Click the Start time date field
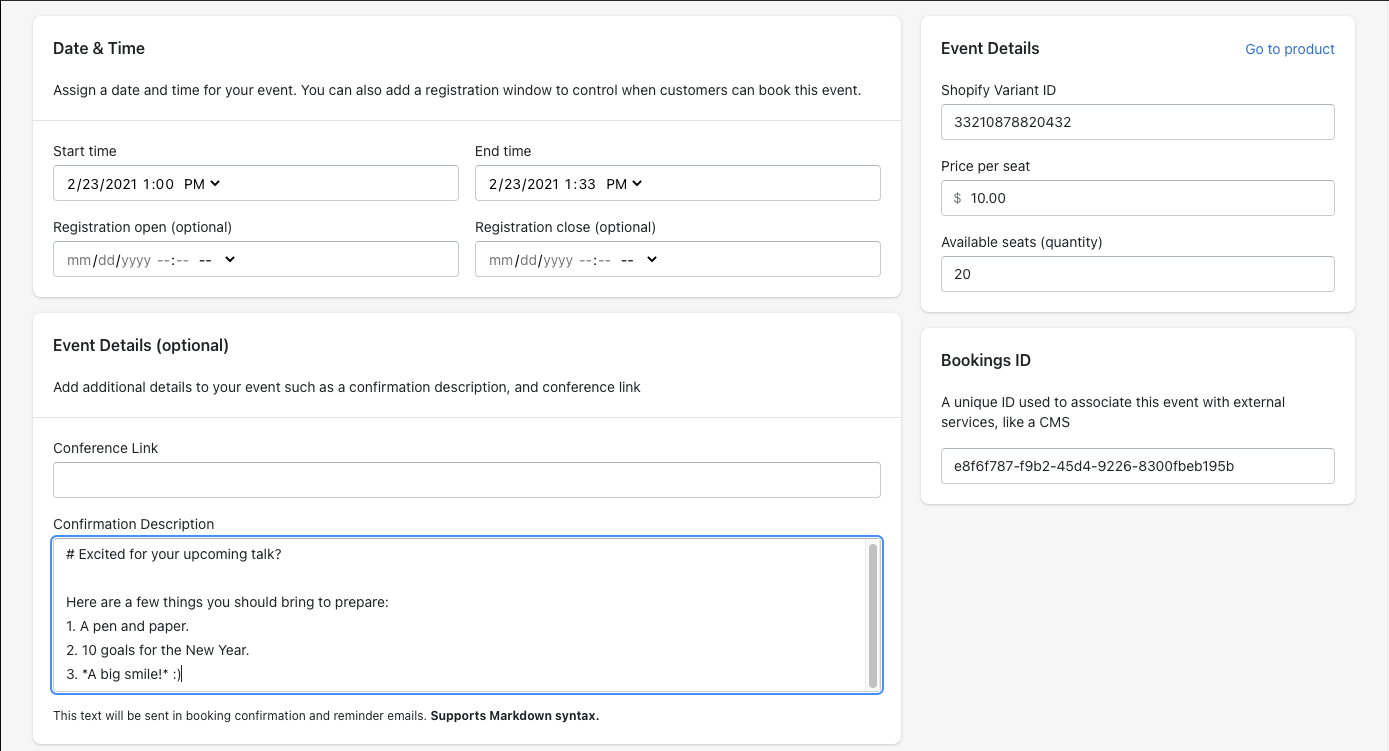The height and width of the screenshot is (751, 1389). (x=255, y=183)
